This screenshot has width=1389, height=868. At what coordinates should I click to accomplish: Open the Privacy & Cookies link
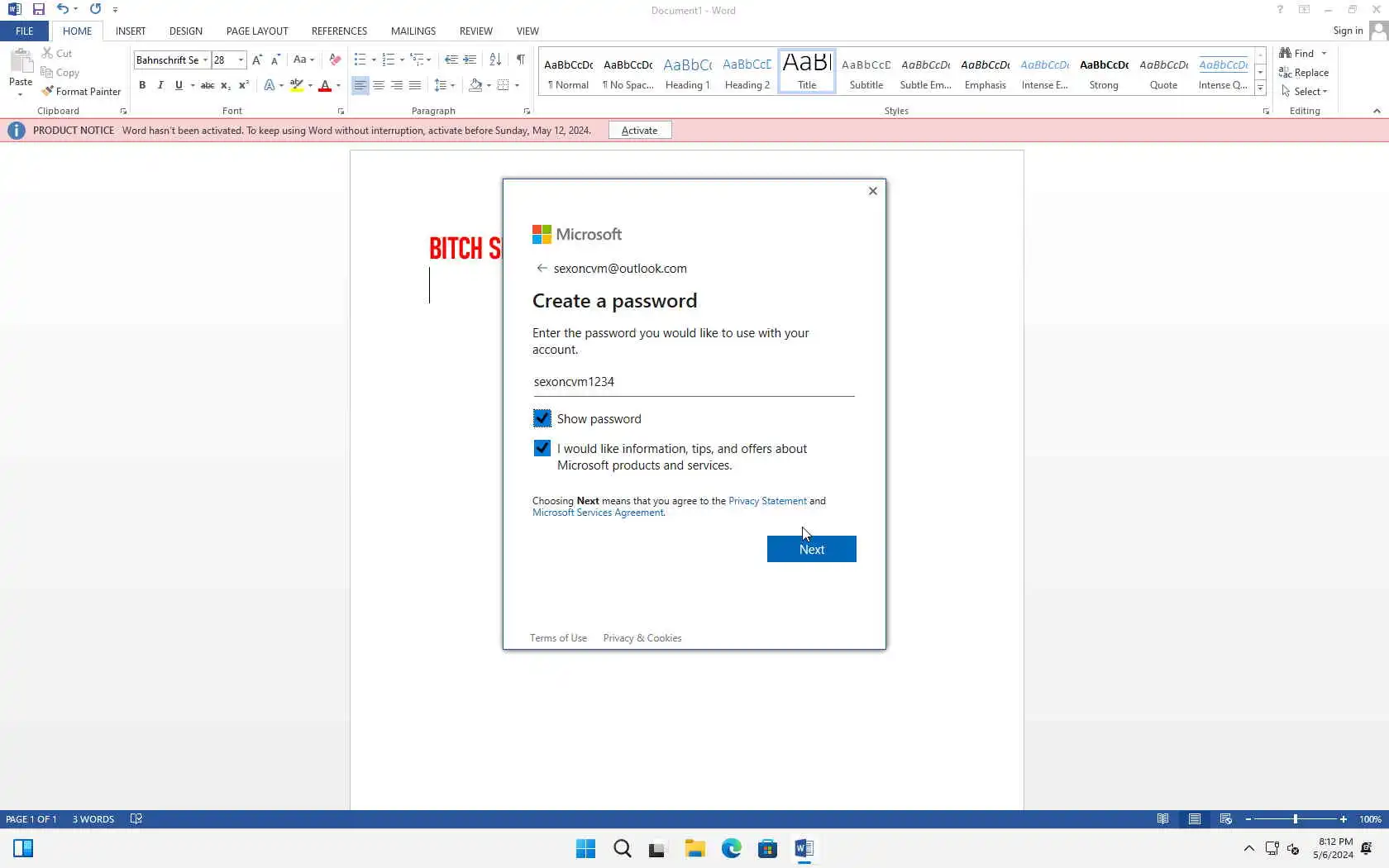642,638
